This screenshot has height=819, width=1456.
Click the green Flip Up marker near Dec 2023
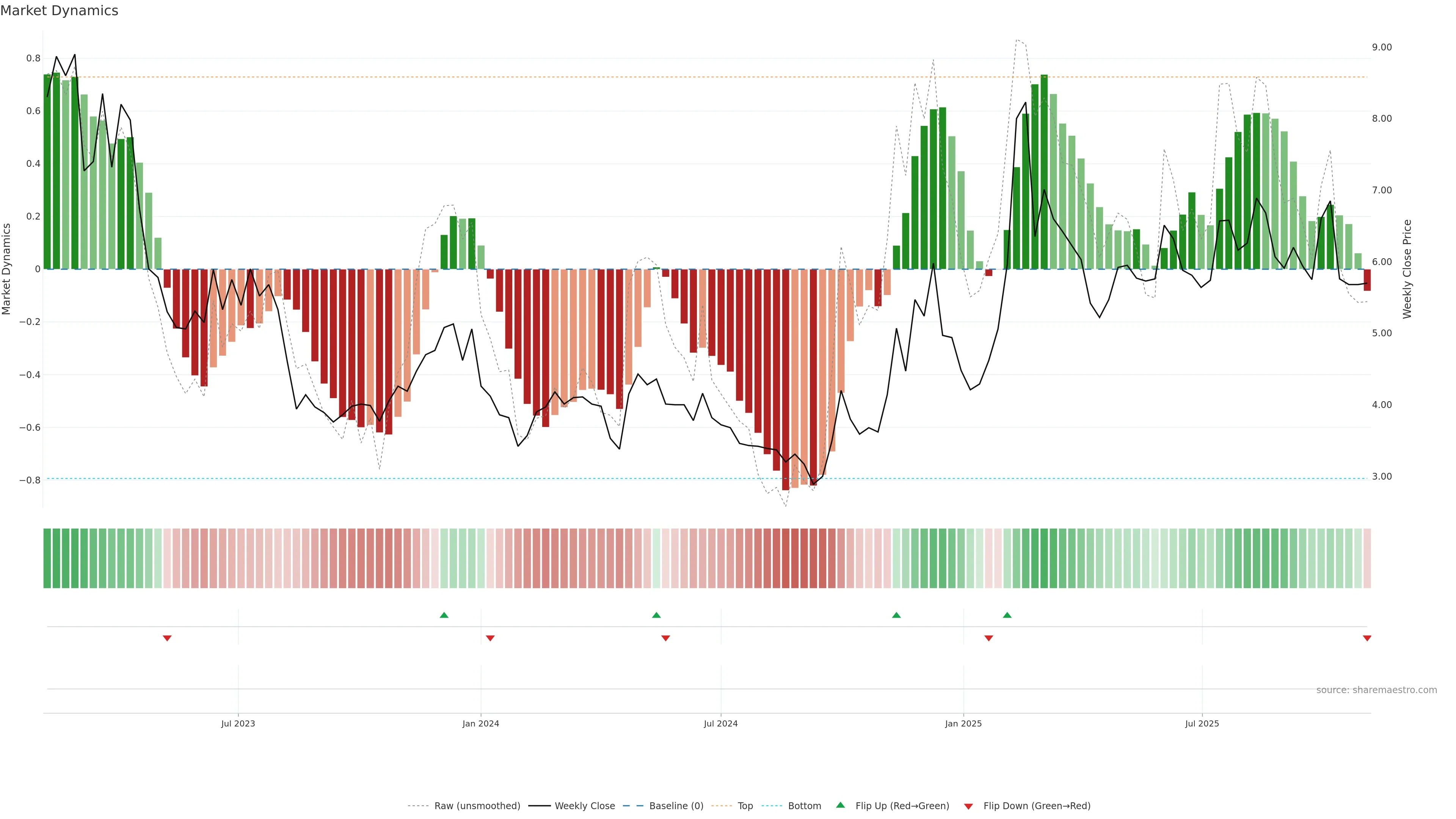coord(444,615)
